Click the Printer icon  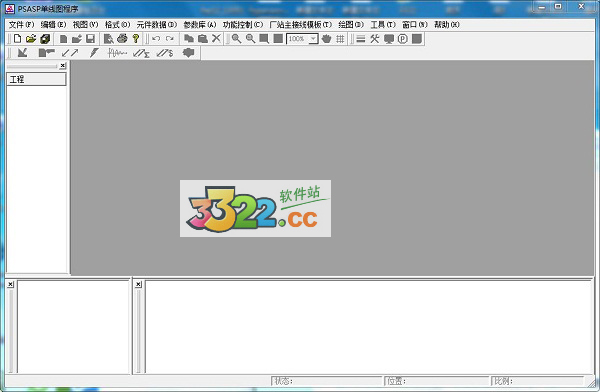tap(122, 39)
